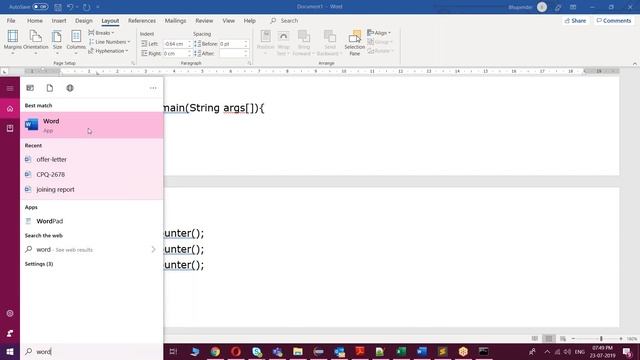Switch to Word on the taskbar
This screenshot has width=640, height=360.
tap(422, 351)
